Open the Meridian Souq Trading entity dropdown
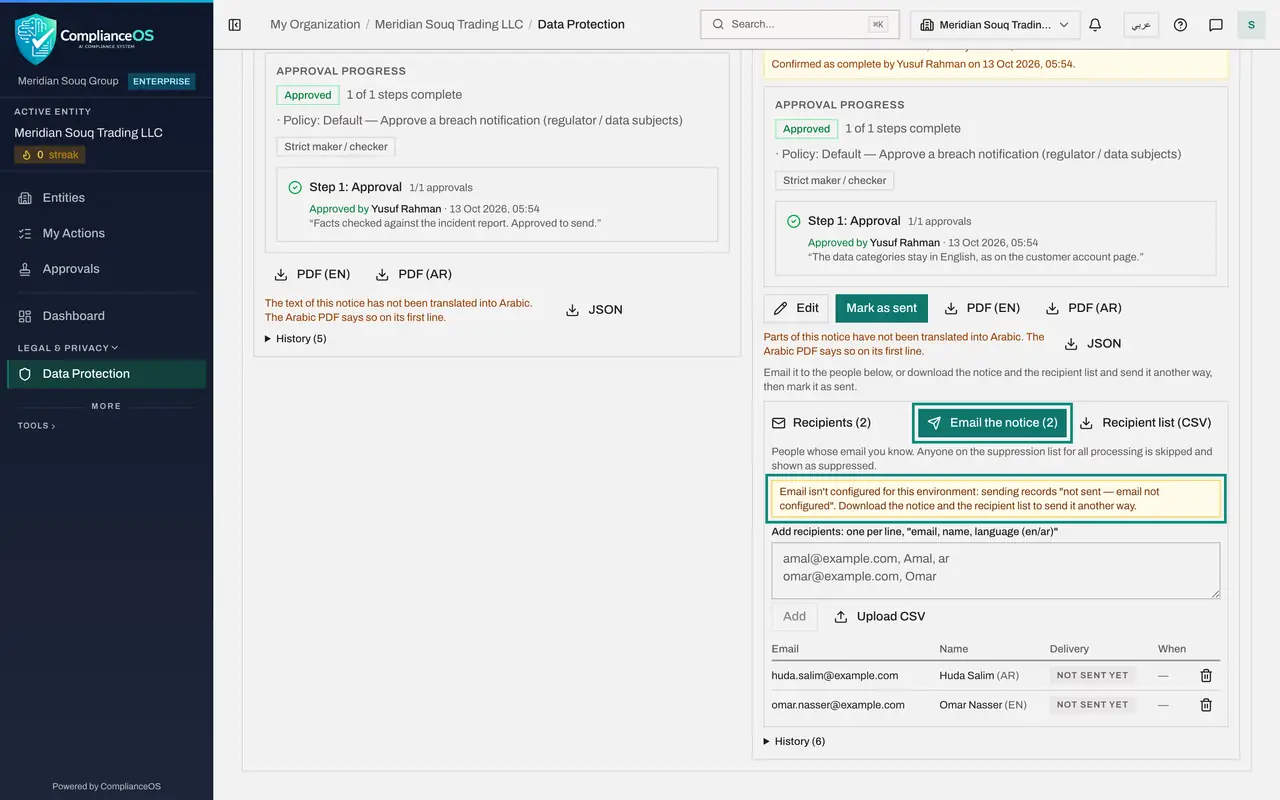 996,25
